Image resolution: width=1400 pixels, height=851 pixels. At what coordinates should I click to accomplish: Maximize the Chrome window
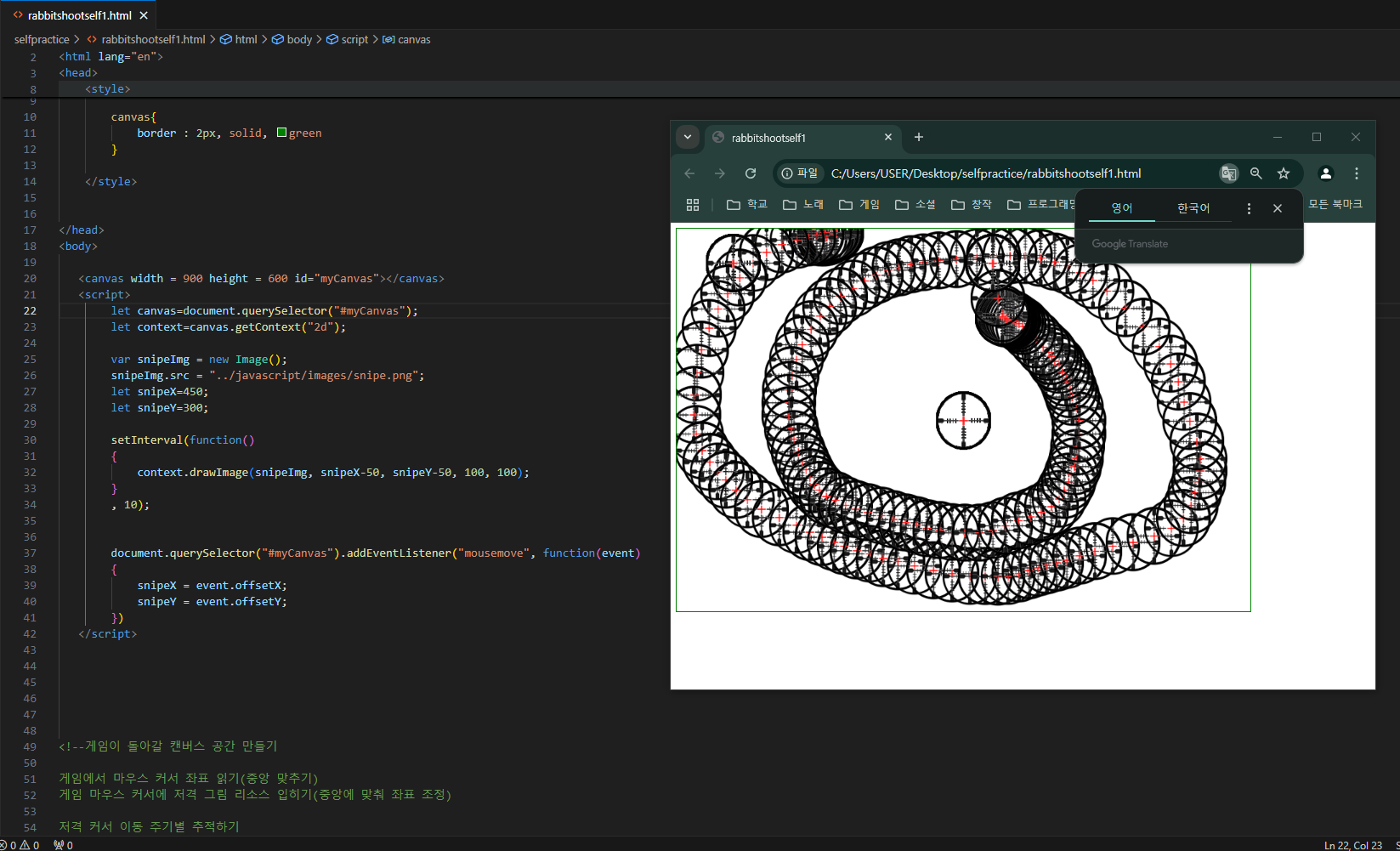click(1317, 137)
